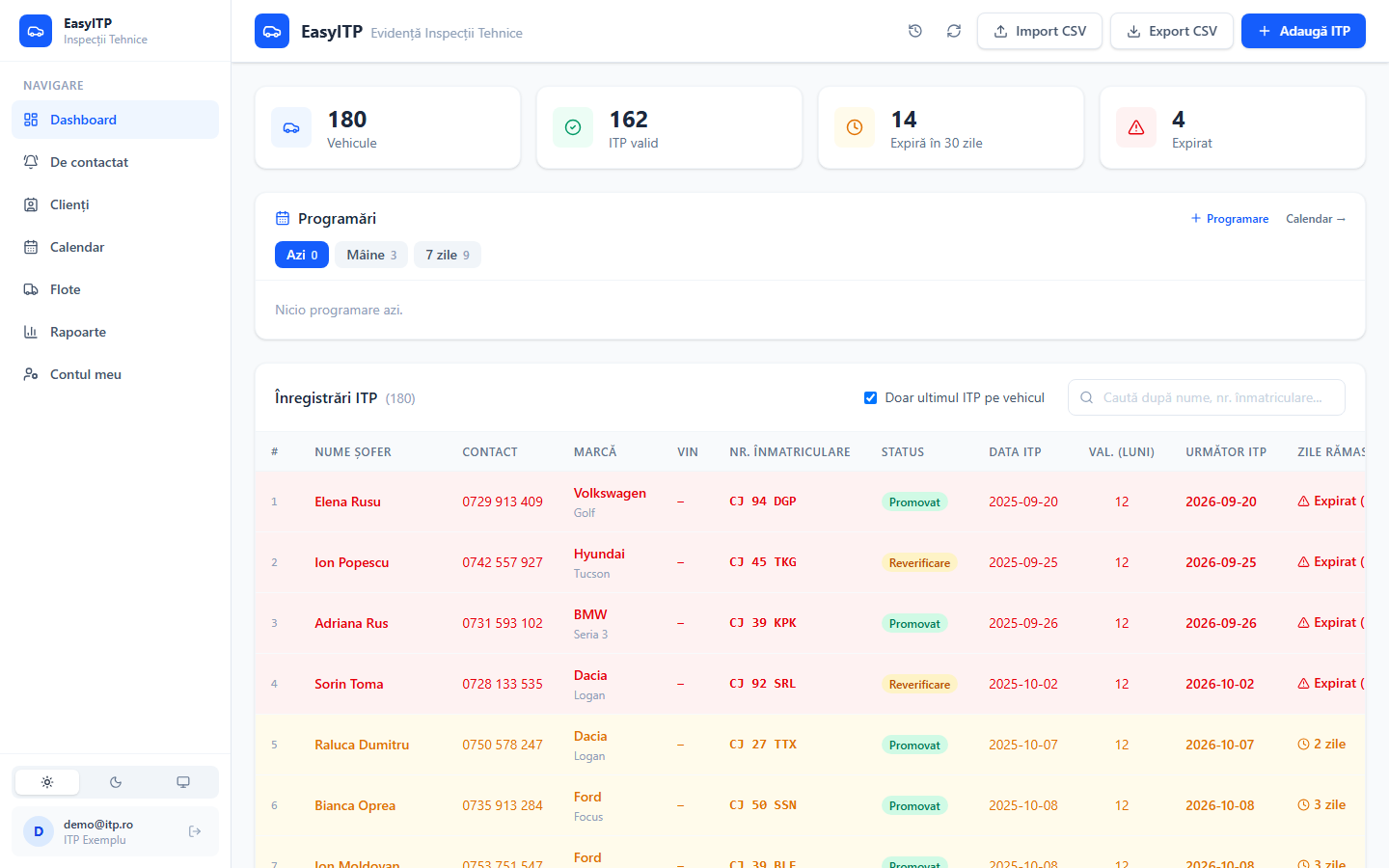Select system theme monitor icon

coord(183,782)
